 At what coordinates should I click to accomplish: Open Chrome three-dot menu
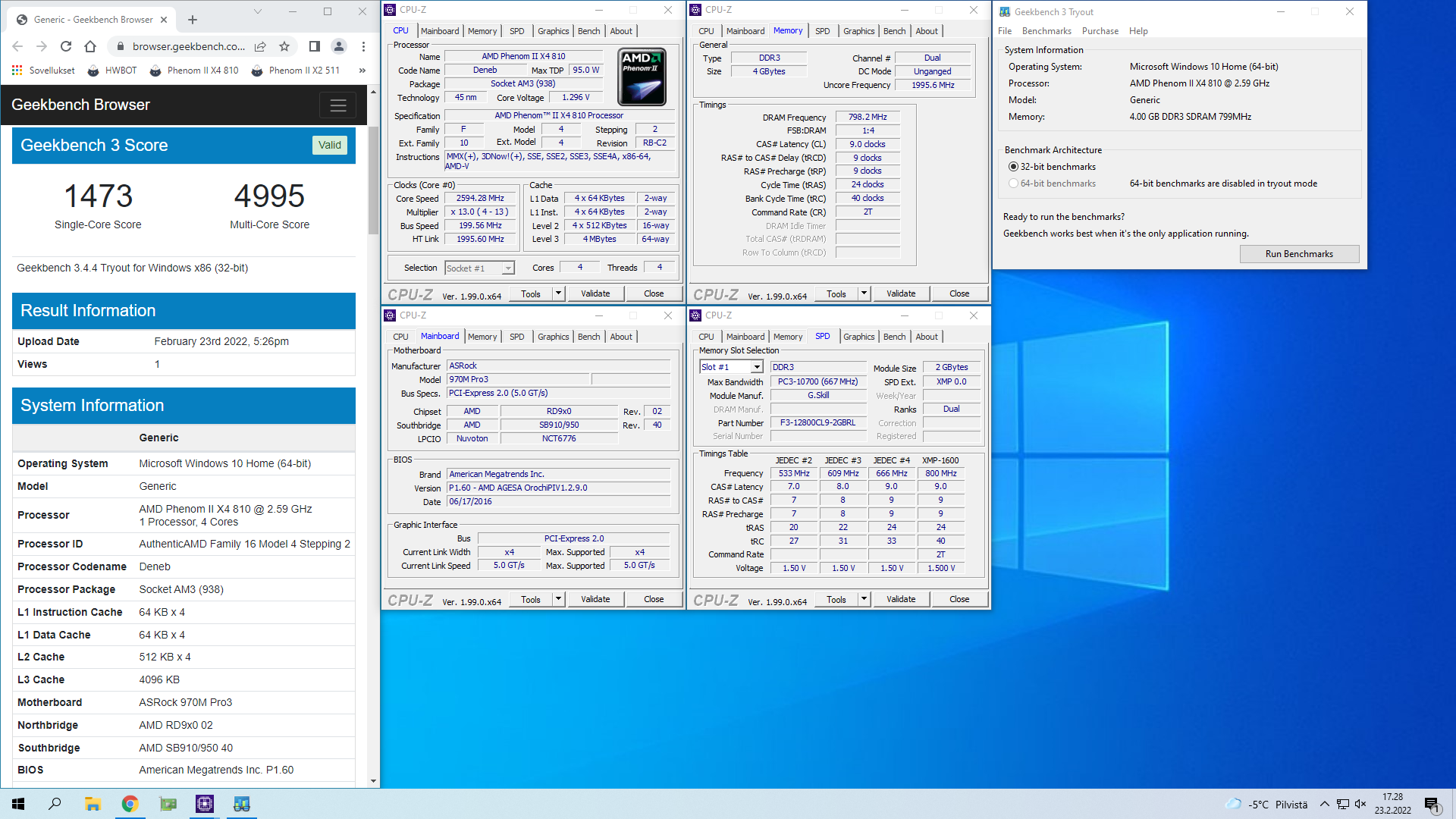point(363,46)
